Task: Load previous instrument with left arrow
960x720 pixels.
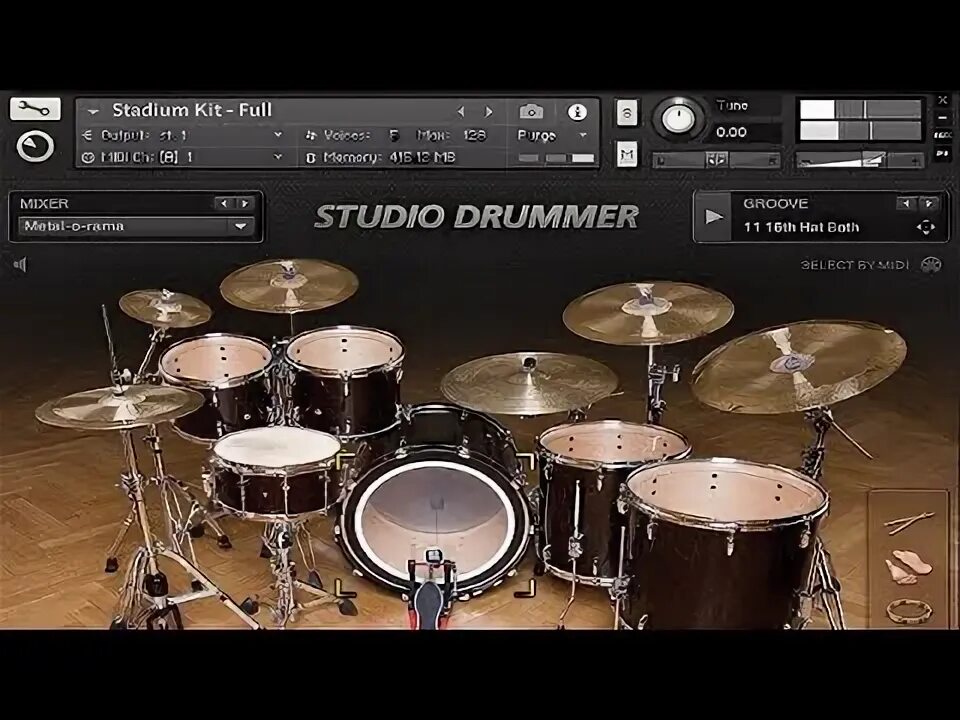Action: [x=461, y=111]
